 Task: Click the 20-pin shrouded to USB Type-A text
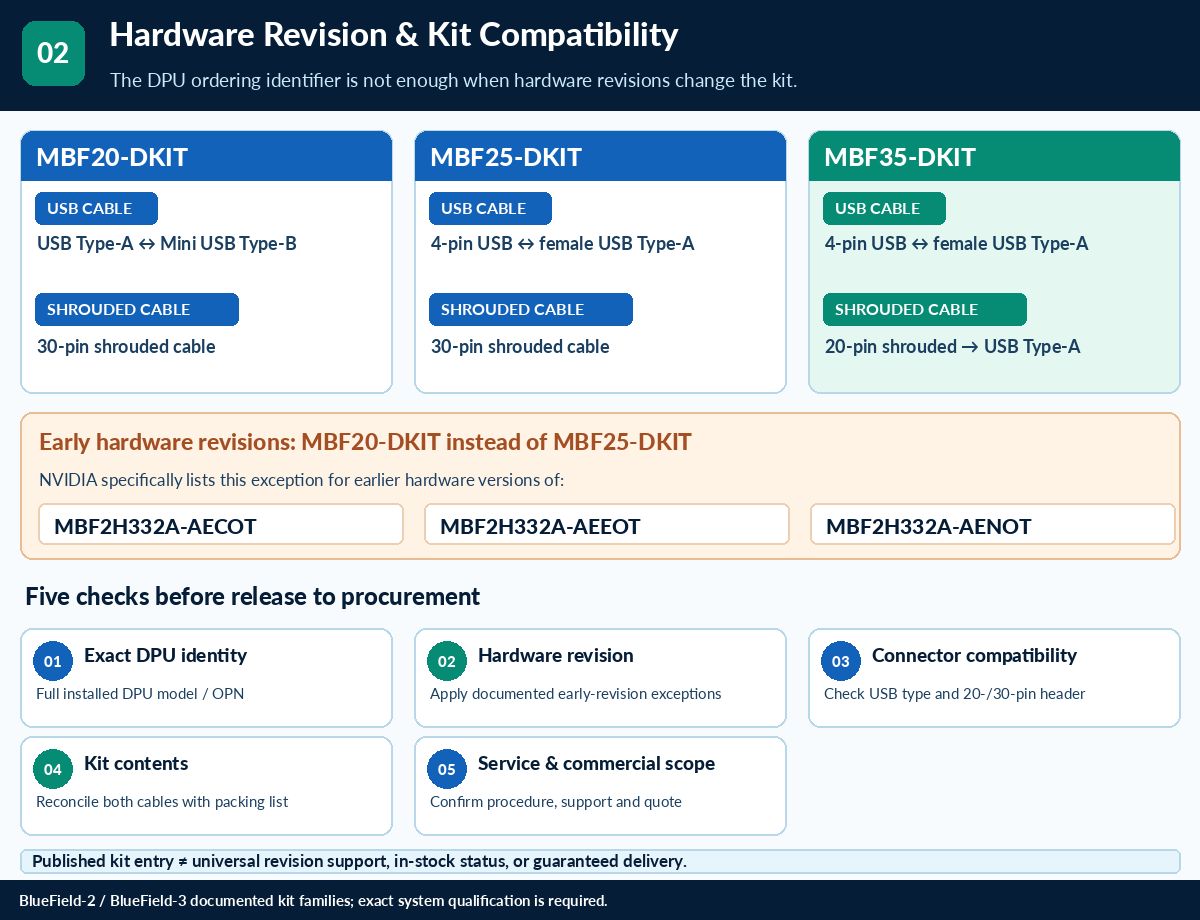click(x=952, y=347)
